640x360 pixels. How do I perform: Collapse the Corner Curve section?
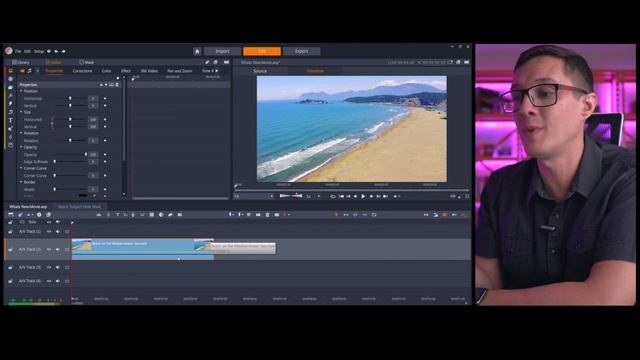[x=21, y=168]
